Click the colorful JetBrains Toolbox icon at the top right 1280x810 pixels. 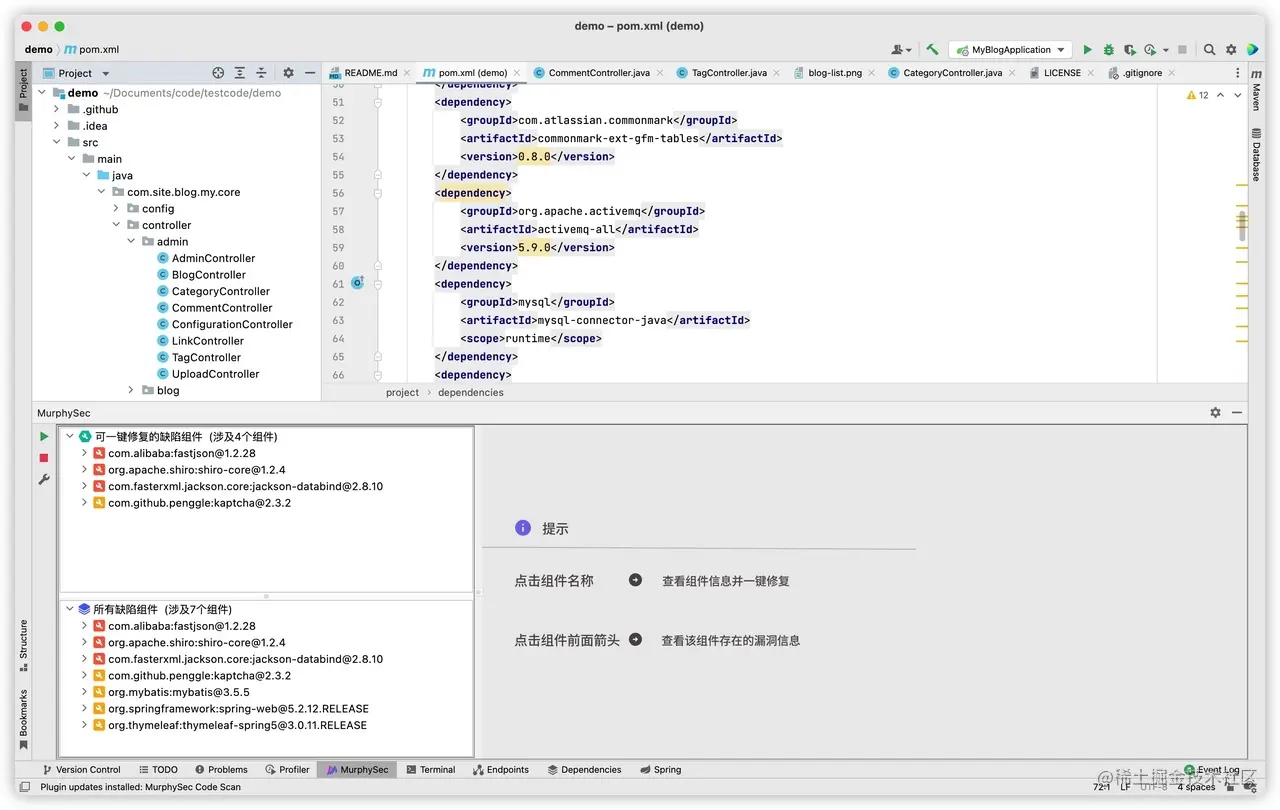point(1252,49)
